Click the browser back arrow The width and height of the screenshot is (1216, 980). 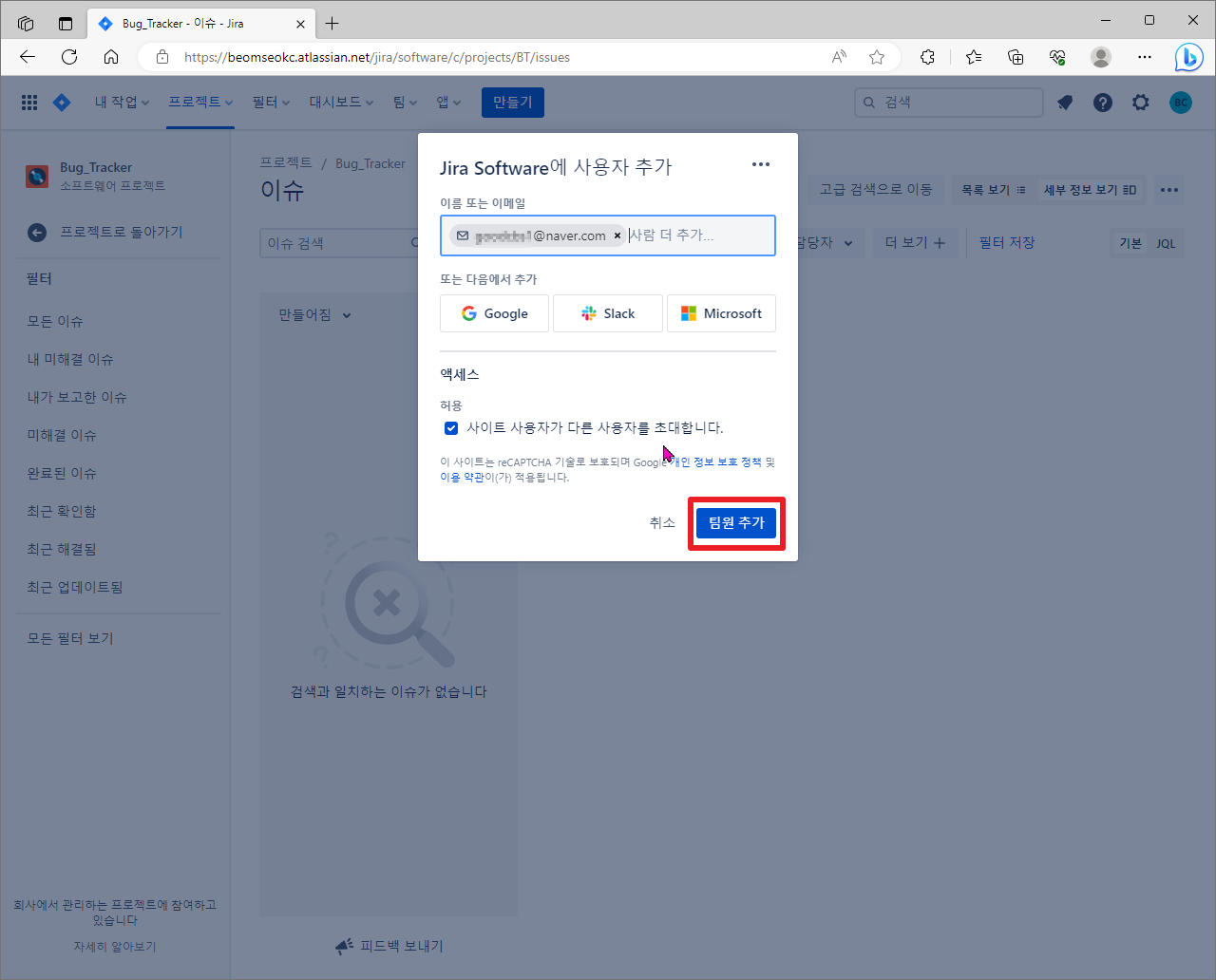point(28,57)
